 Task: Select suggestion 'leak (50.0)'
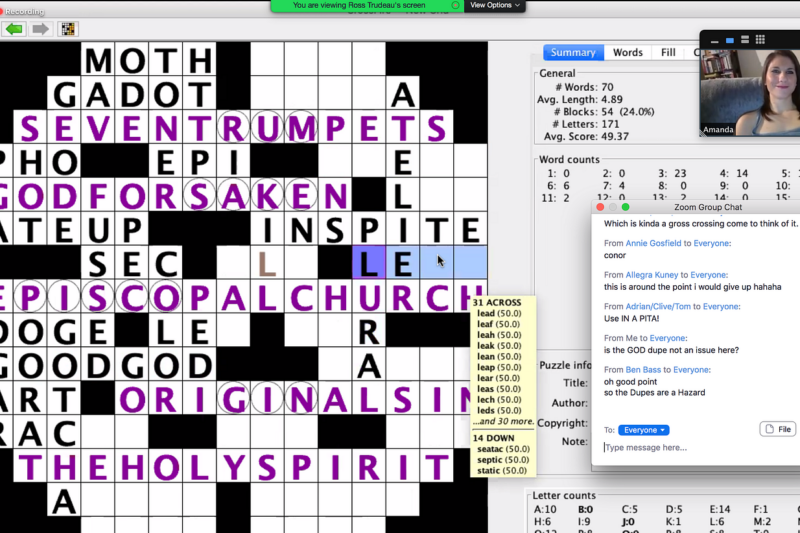(x=499, y=345)
